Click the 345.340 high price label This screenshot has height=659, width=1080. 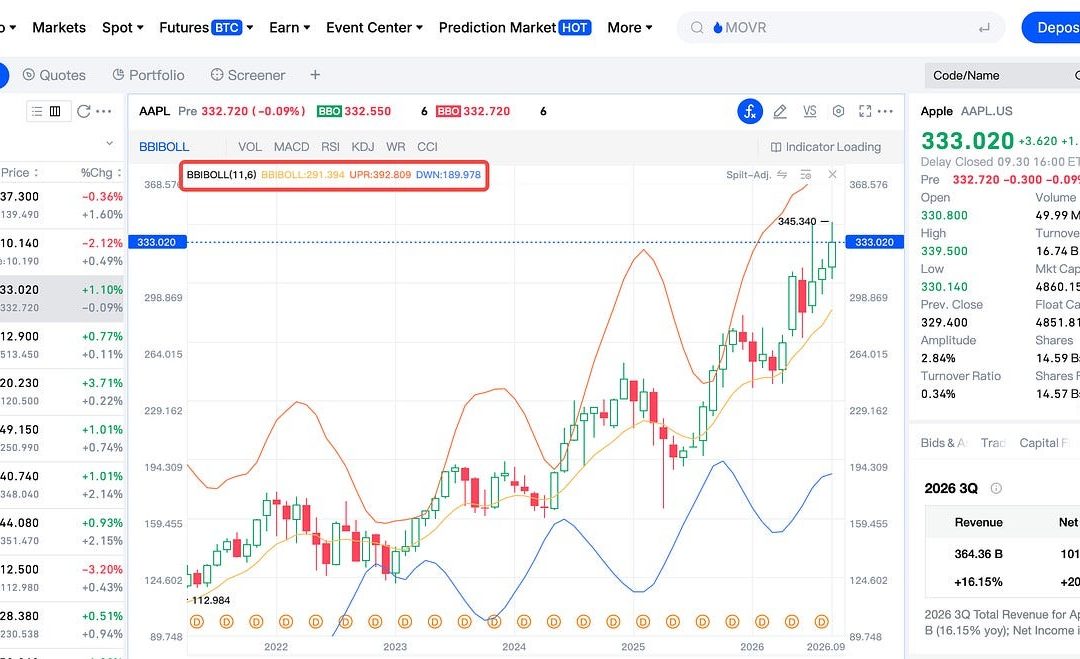pos(797,221)
